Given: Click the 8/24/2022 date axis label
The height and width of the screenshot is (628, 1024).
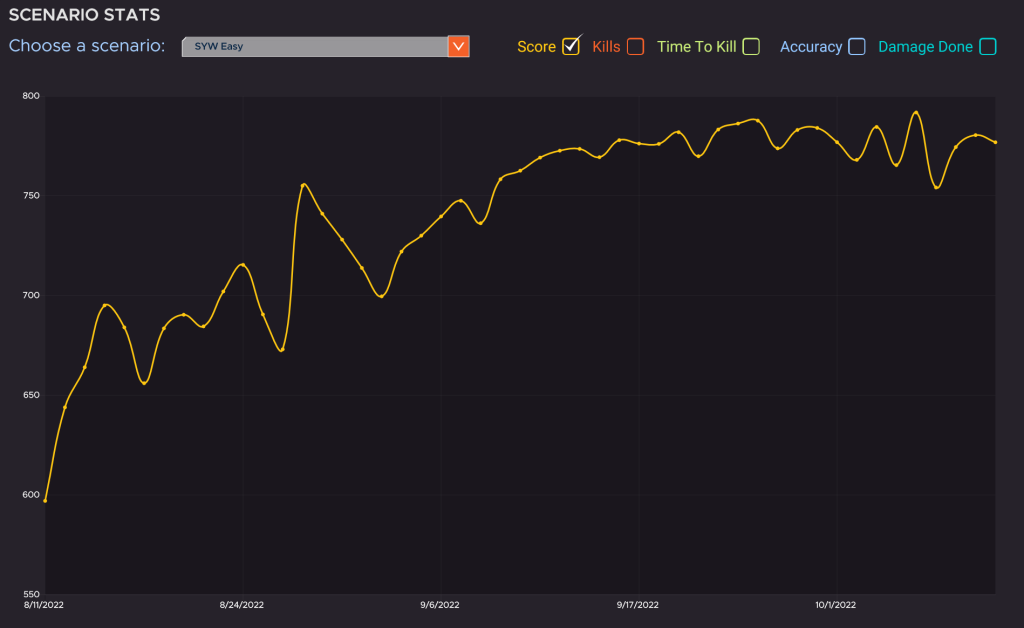Looking at the screenshot, I should pyautogui.click(x=242, y=605).
